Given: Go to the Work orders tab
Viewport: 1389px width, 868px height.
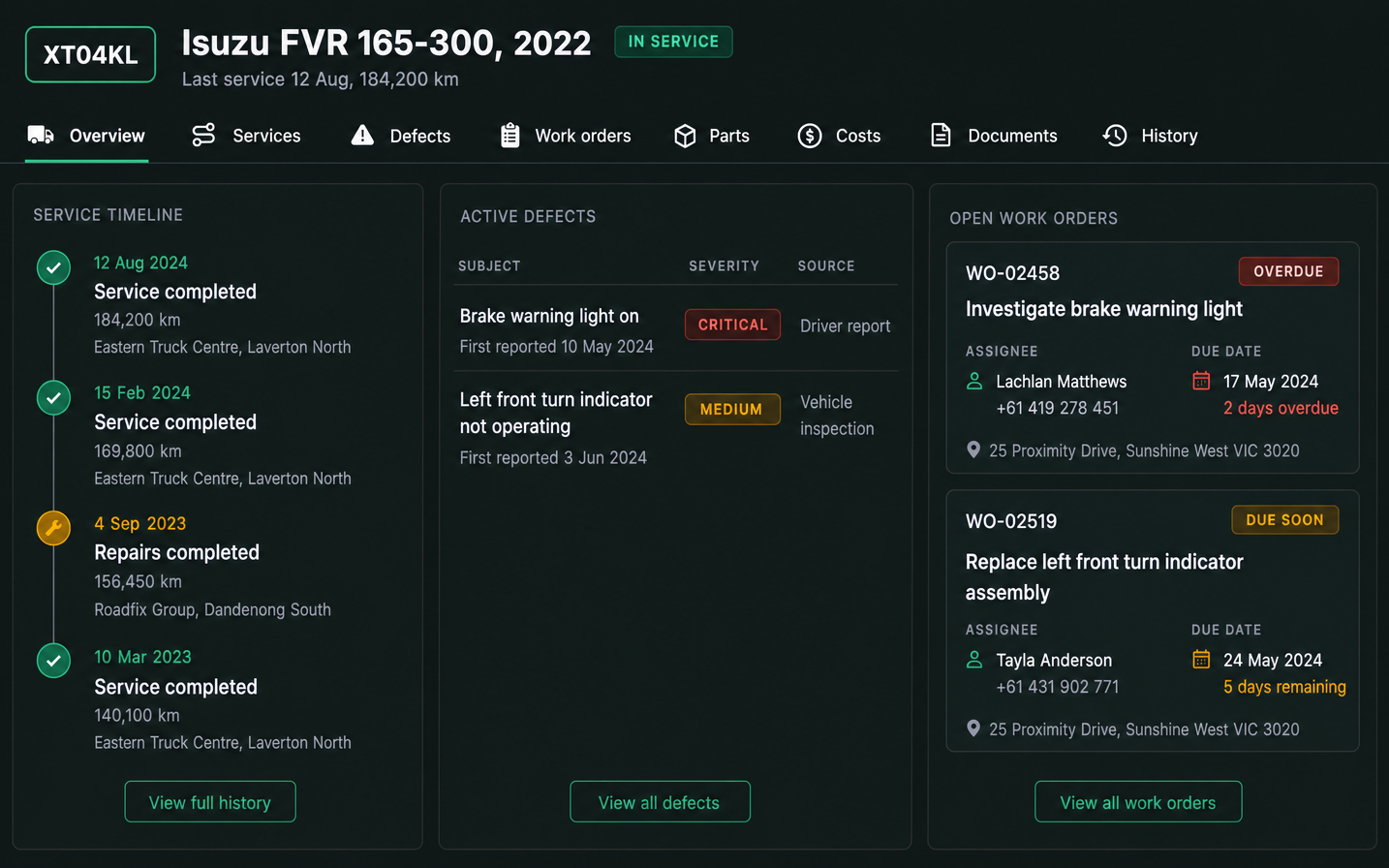Looking at the screenshot, I should 566,136.
